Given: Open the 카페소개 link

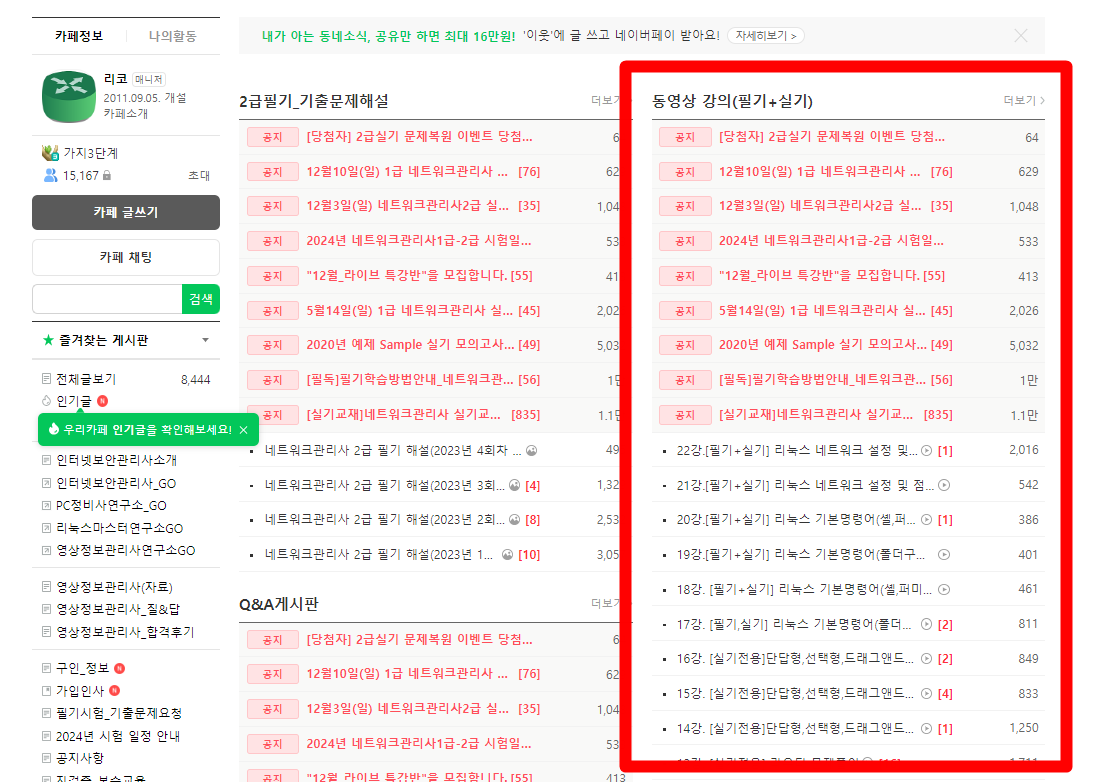Looking at the screenshot, I should tap(126, 113).
